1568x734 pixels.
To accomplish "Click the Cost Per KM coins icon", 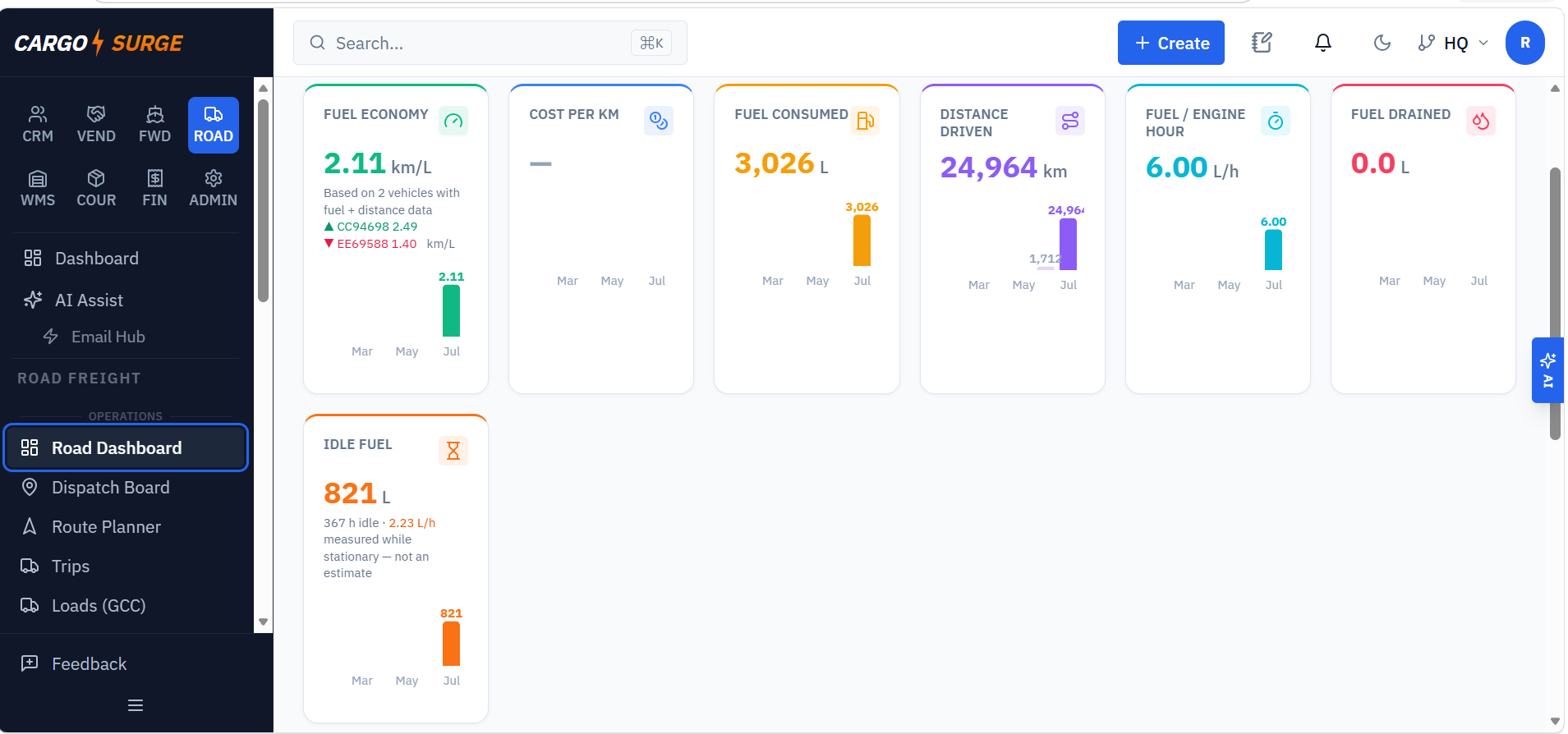I will pyautogui.click(x=659, y=122).
